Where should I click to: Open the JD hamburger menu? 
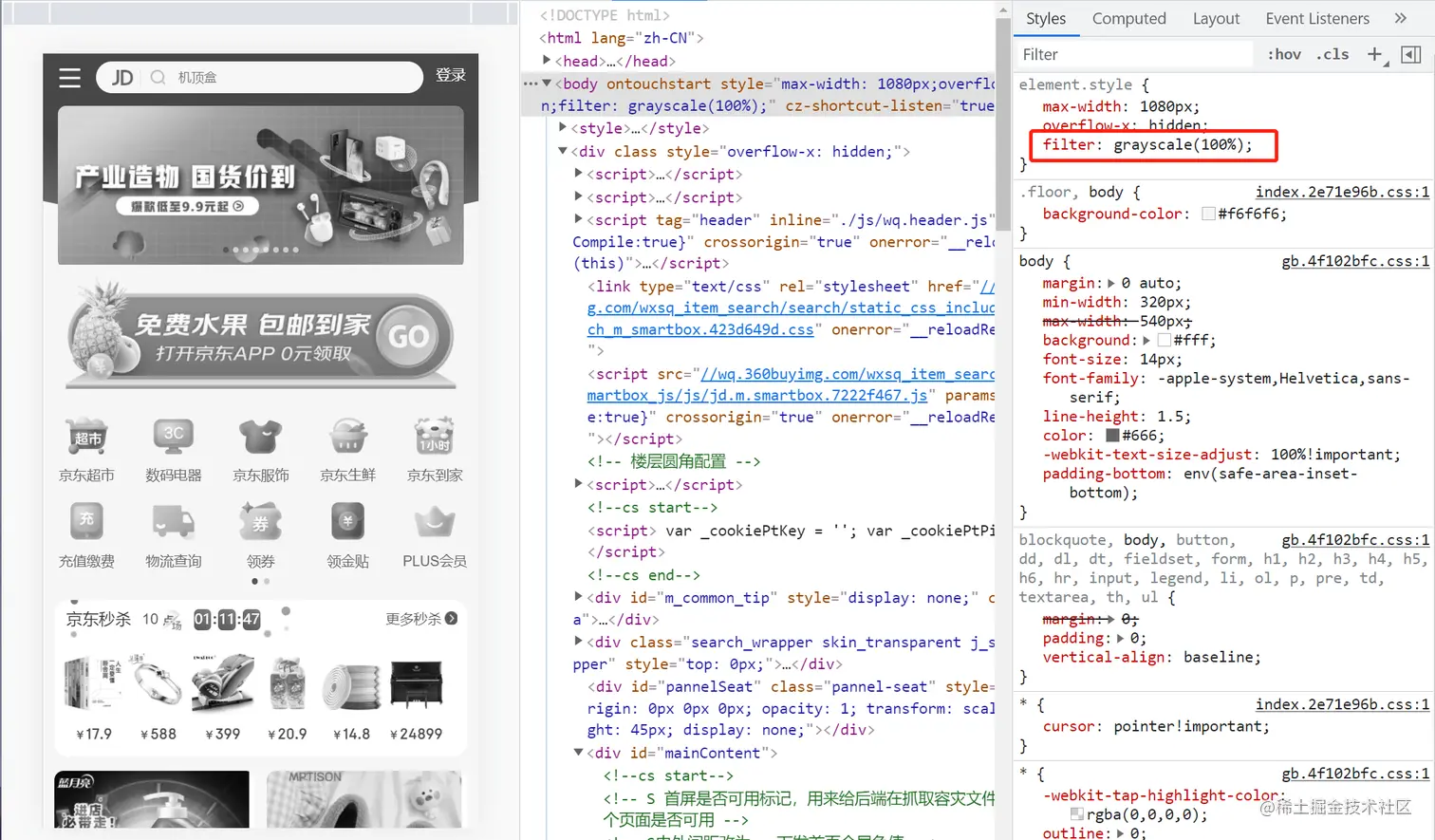click(x=69, y=78)
